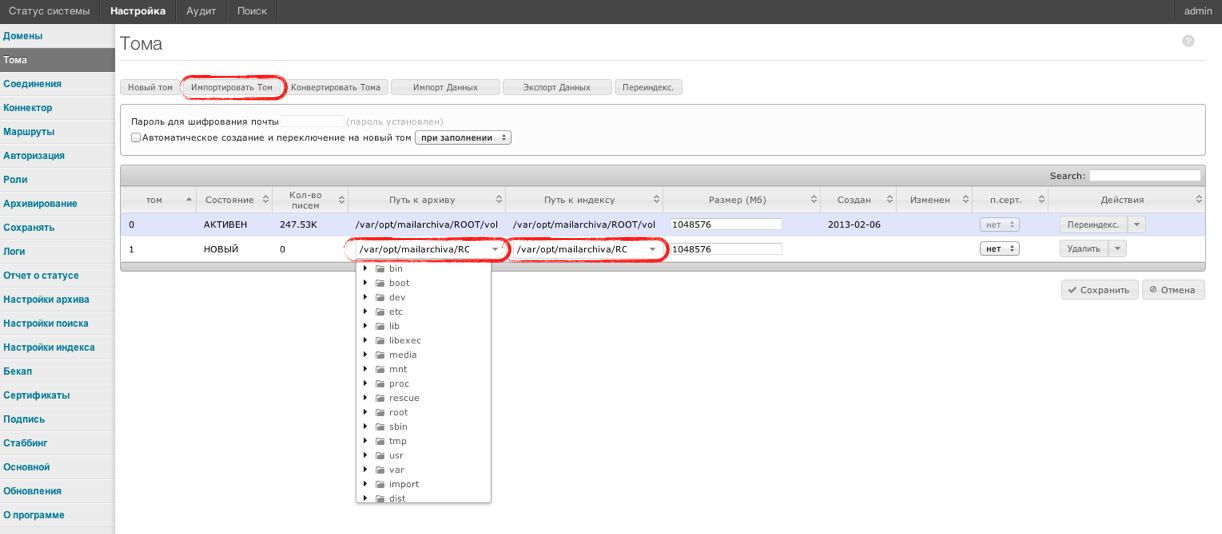Viewport: 1222px width, 534px height.
Task: Open the 'при заполнении' dropdown
Action: pos(462,138)
